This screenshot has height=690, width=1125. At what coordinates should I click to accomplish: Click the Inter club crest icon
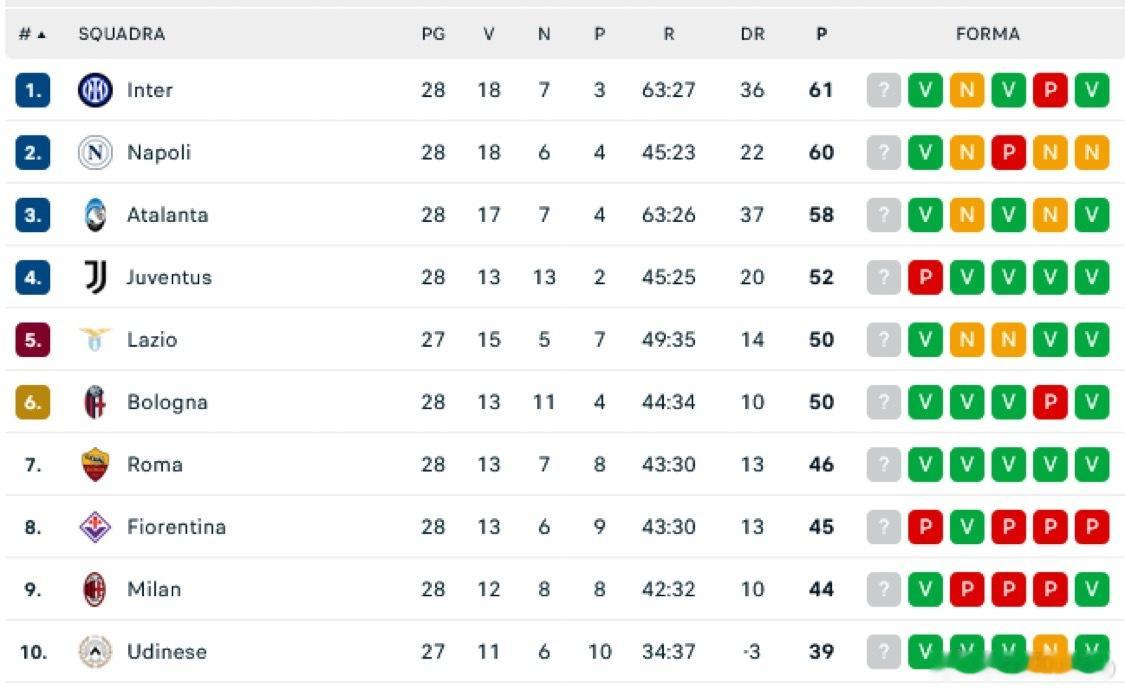pyautogui.click(x=95, y=91)
